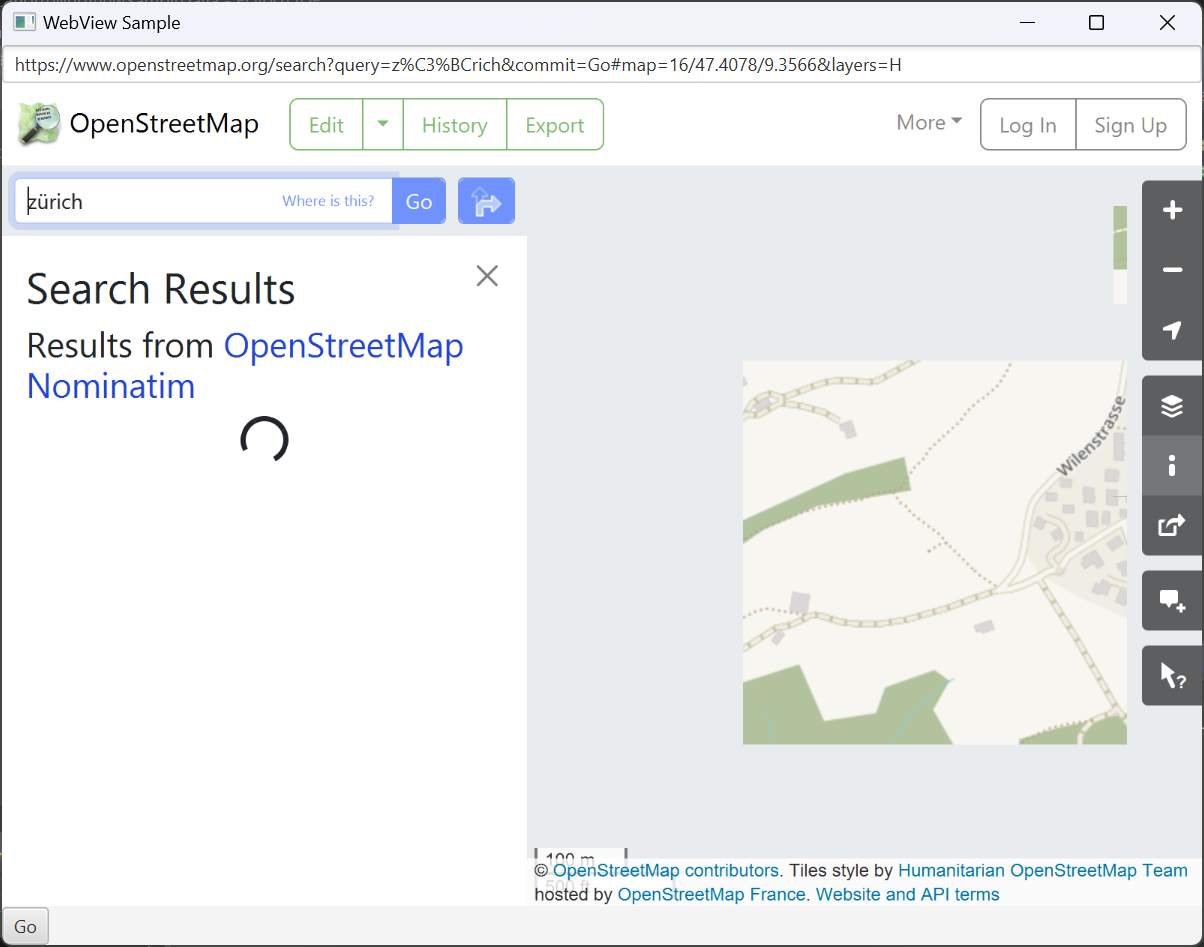
Task: Click the 'Where is this?' link
Action: click(328, 201)
